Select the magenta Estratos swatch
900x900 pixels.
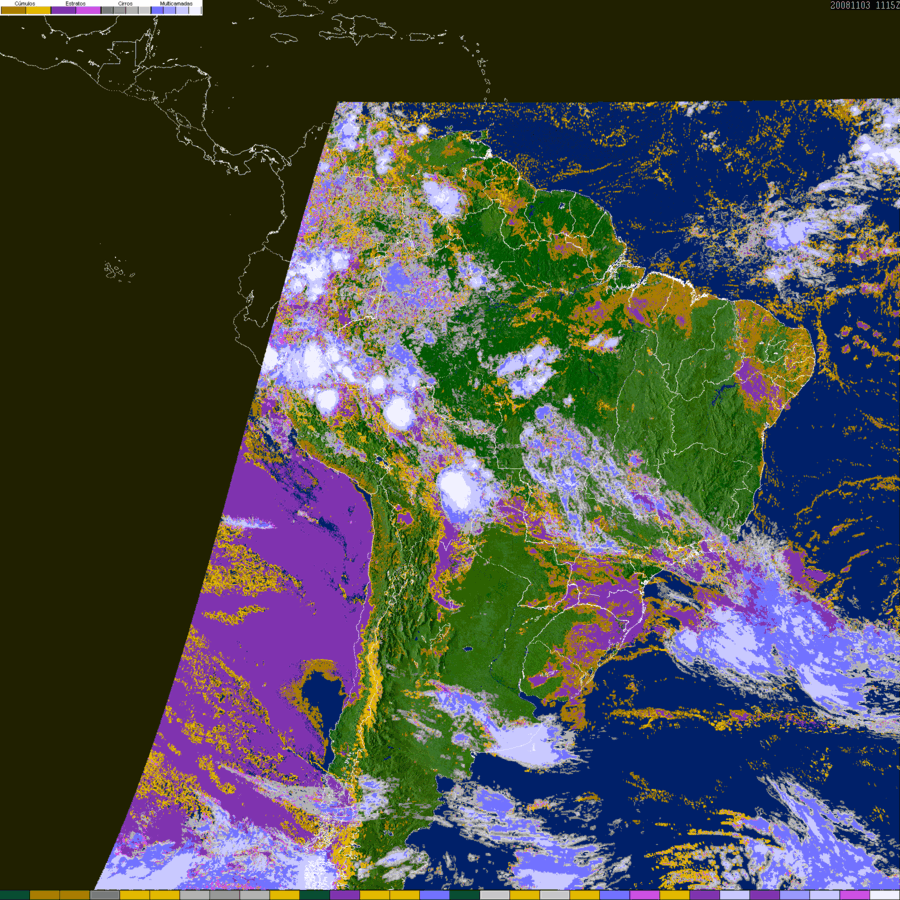(x=88, y=10)
